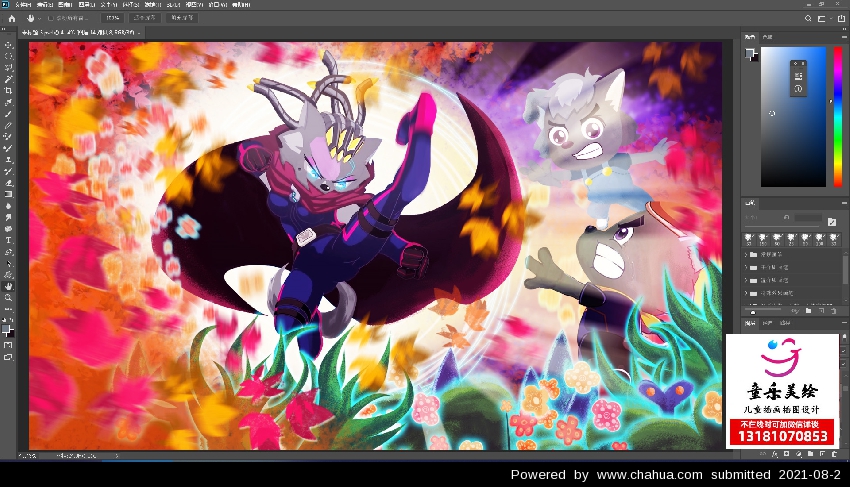Select the Eyedropper tool

pos(8,102)
